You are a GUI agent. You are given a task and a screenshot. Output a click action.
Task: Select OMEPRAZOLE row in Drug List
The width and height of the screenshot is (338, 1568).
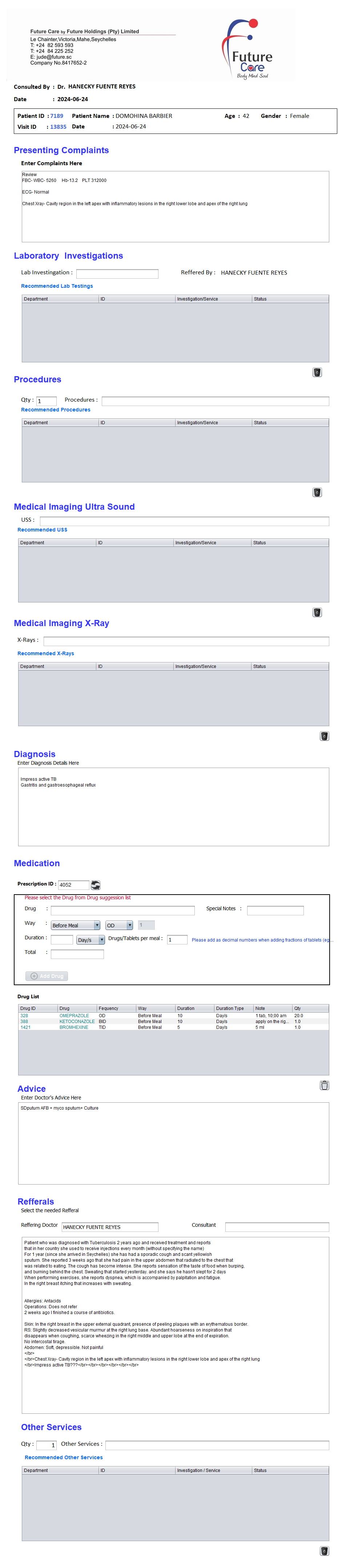point(73,1015)
